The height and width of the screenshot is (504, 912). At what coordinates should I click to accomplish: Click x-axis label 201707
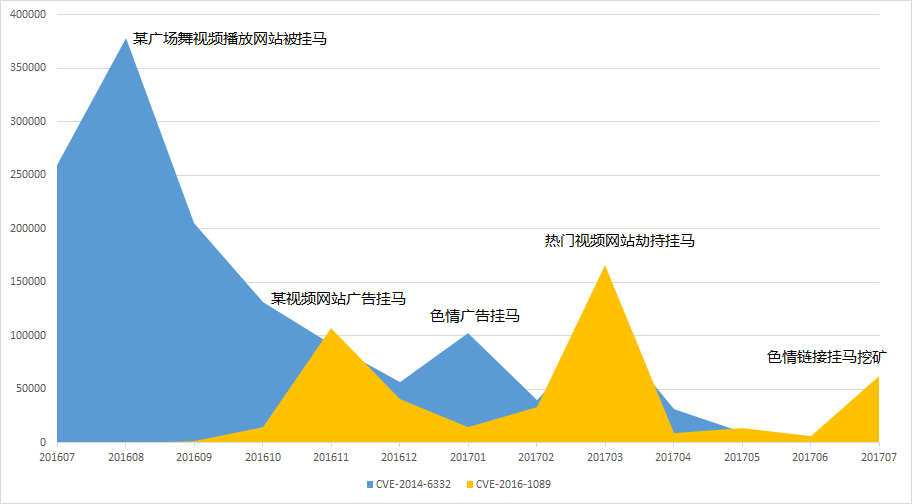879,457
